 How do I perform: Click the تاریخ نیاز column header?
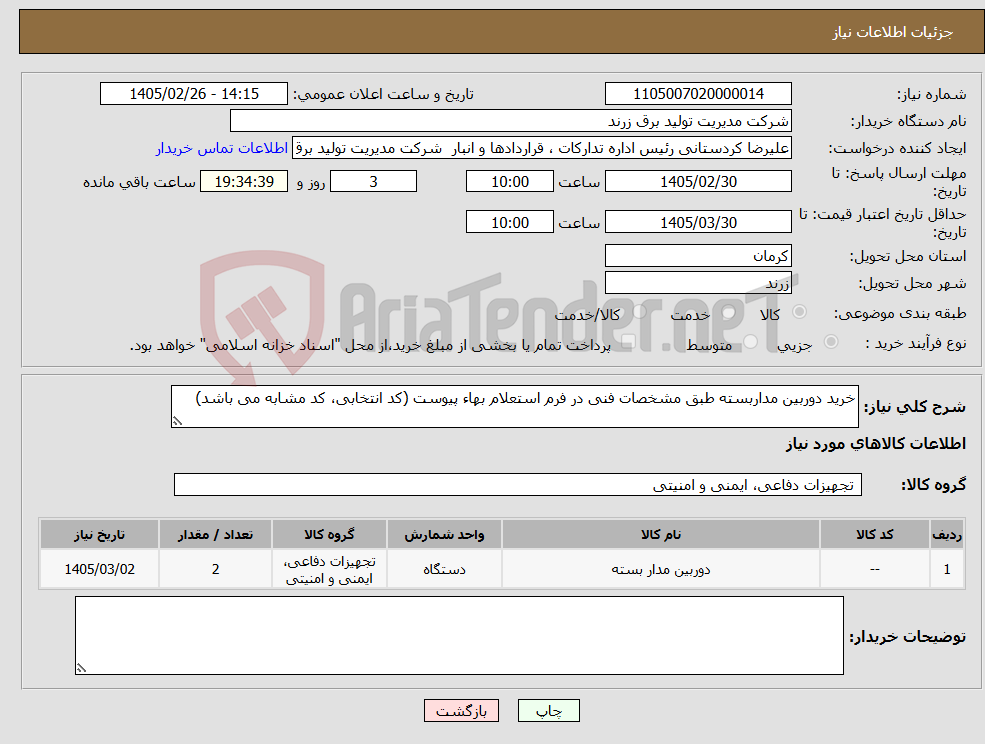[x=99, y=534]
